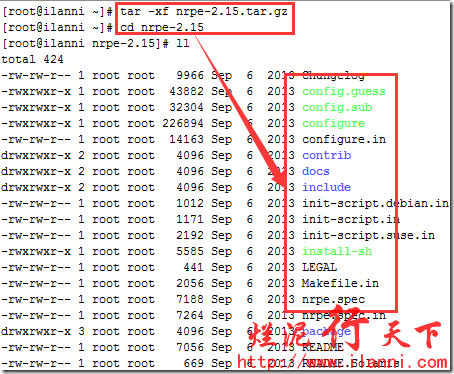Click the 'tar -xf nrpe-2.15.tar.gz' command text
Image resolution: width=454 pixels, height=374 pixels.
tap(203, 12)
